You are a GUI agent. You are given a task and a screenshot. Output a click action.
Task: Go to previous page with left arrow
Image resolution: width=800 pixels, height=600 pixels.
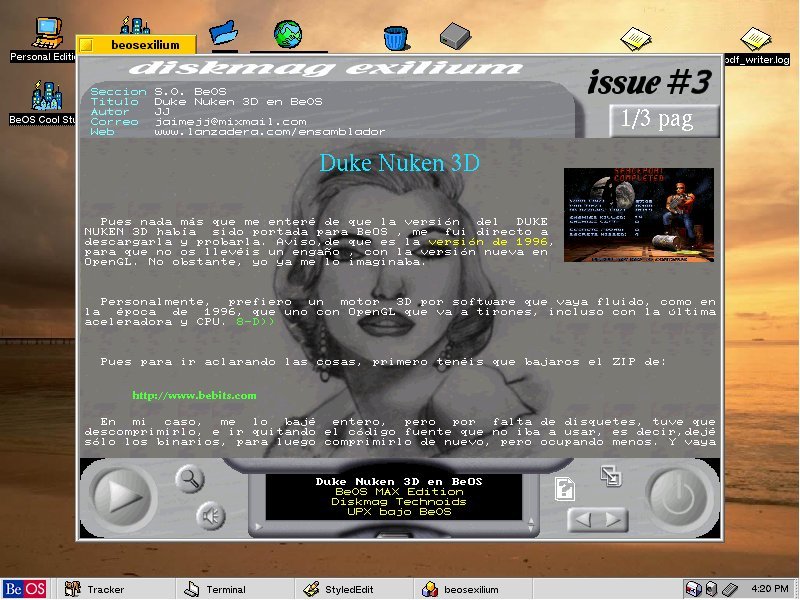[583, 520]
